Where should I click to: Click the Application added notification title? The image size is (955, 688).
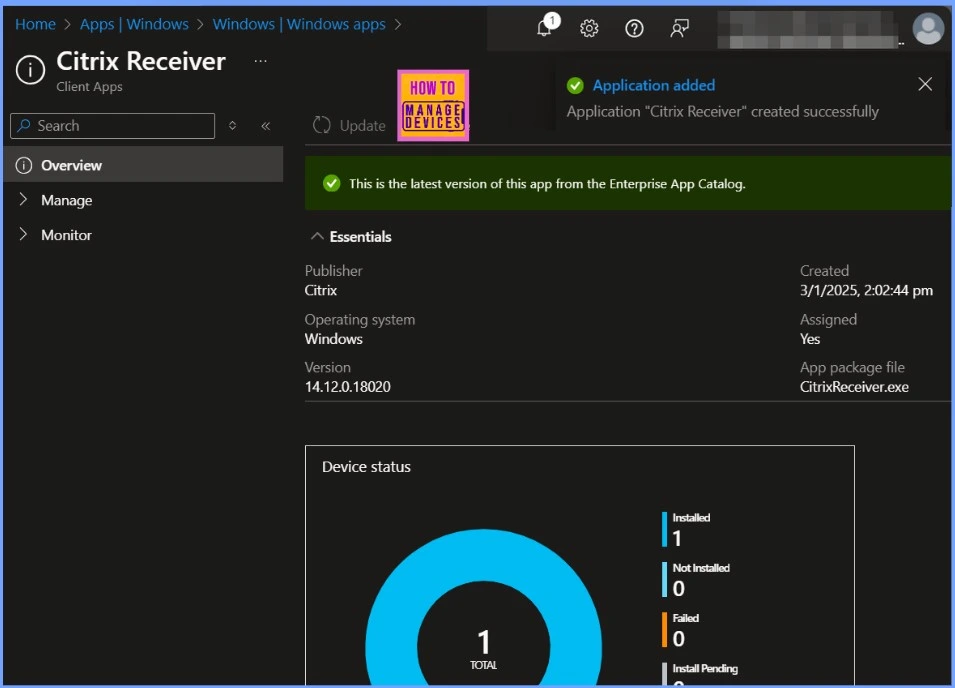(x=654, y=85)
